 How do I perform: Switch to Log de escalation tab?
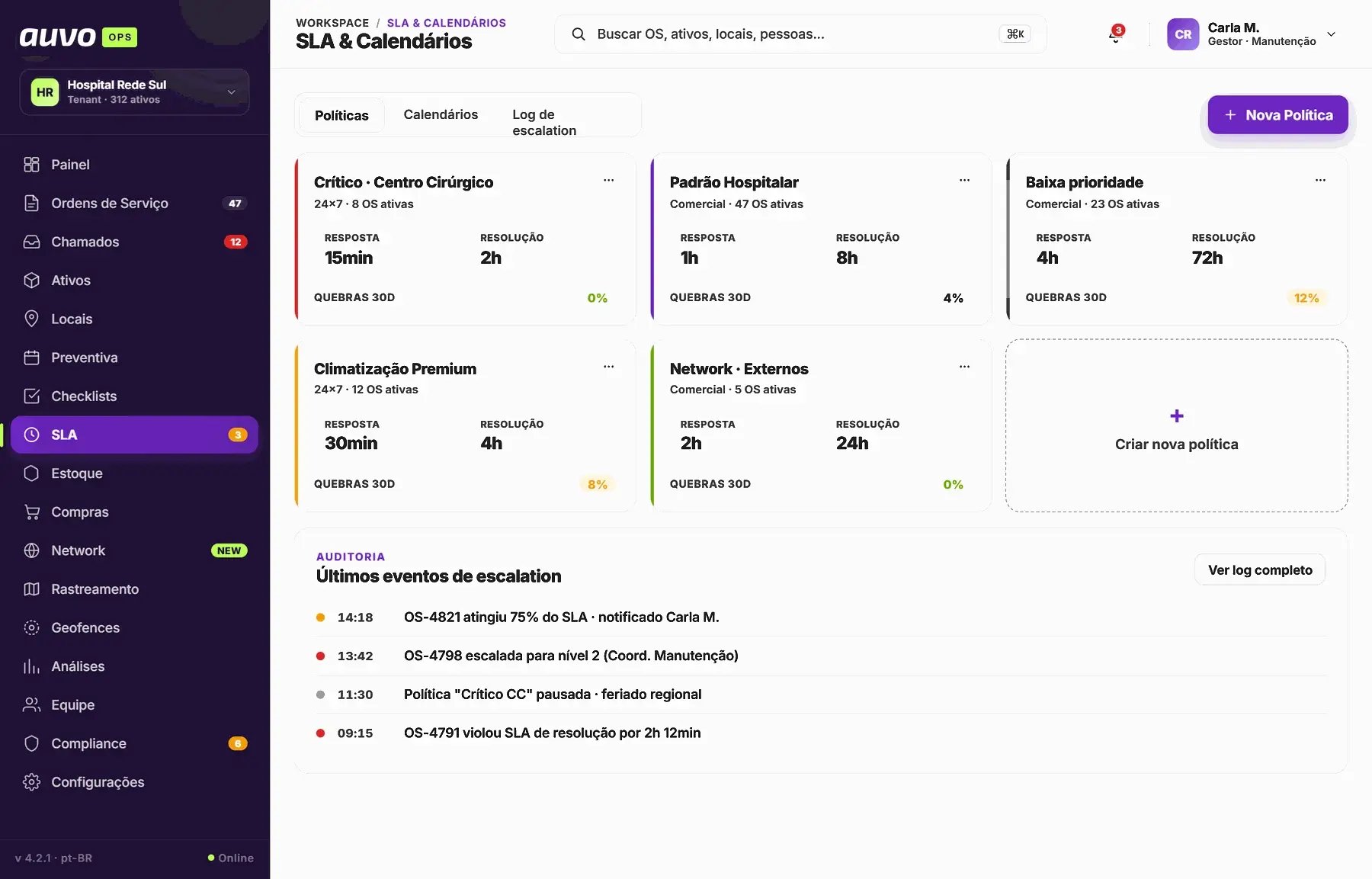pyautogui.click(x=544, y=123)
